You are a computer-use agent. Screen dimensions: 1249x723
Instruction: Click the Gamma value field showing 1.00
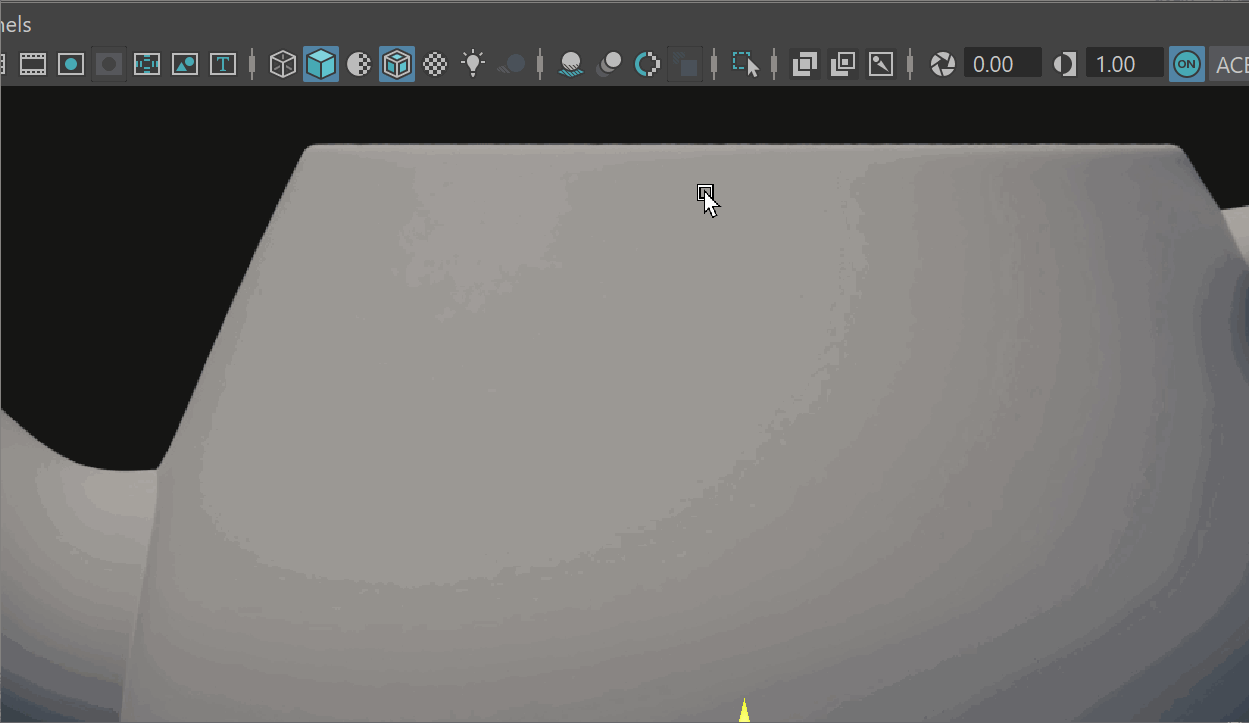pos(1124,64)
